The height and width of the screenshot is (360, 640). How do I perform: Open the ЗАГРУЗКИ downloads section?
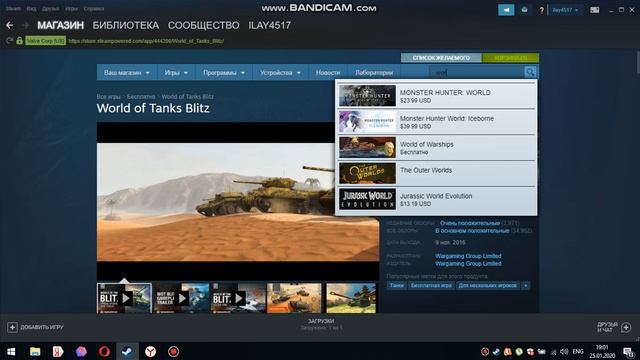coord(321,321)
